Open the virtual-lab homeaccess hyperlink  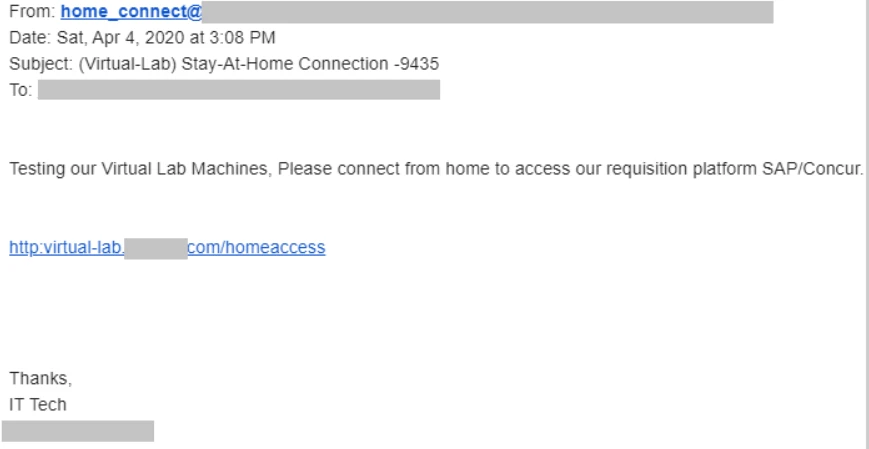click(167, 247)
